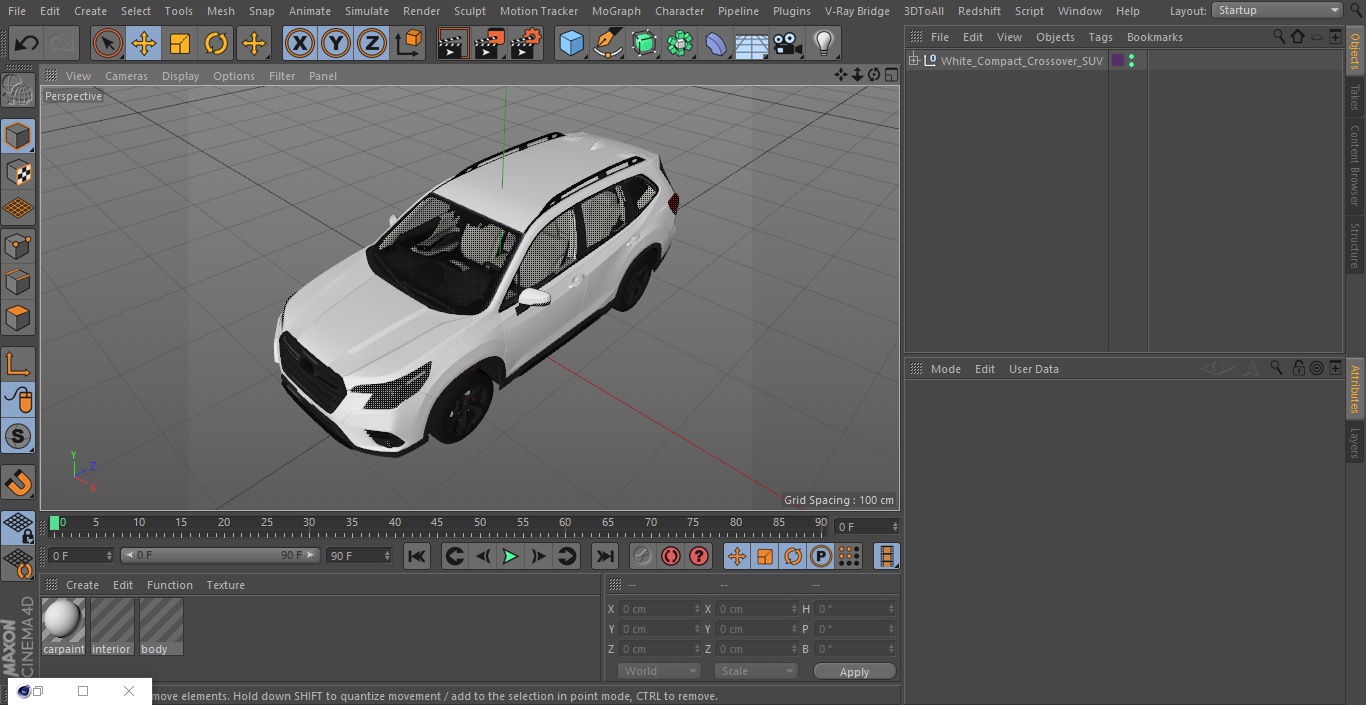The width and height of the screenshot is (1366, 705).
Task: Select the Rotate tool
Action: point(216,43)
